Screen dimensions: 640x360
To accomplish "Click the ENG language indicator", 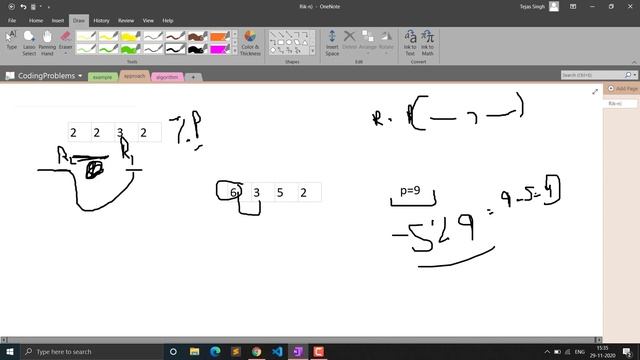I will pos(580,352).
